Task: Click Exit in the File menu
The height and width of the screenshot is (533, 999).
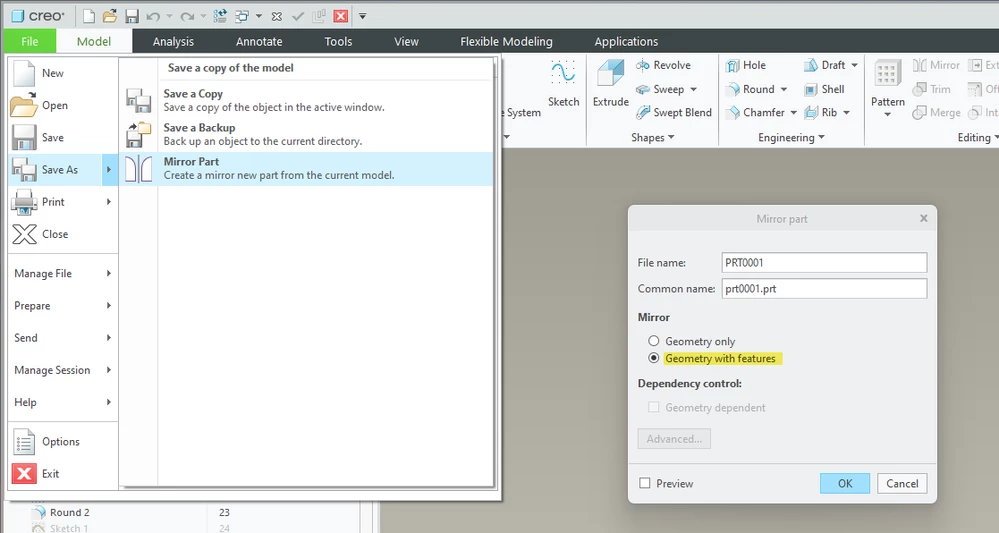Action: (63, 474)
